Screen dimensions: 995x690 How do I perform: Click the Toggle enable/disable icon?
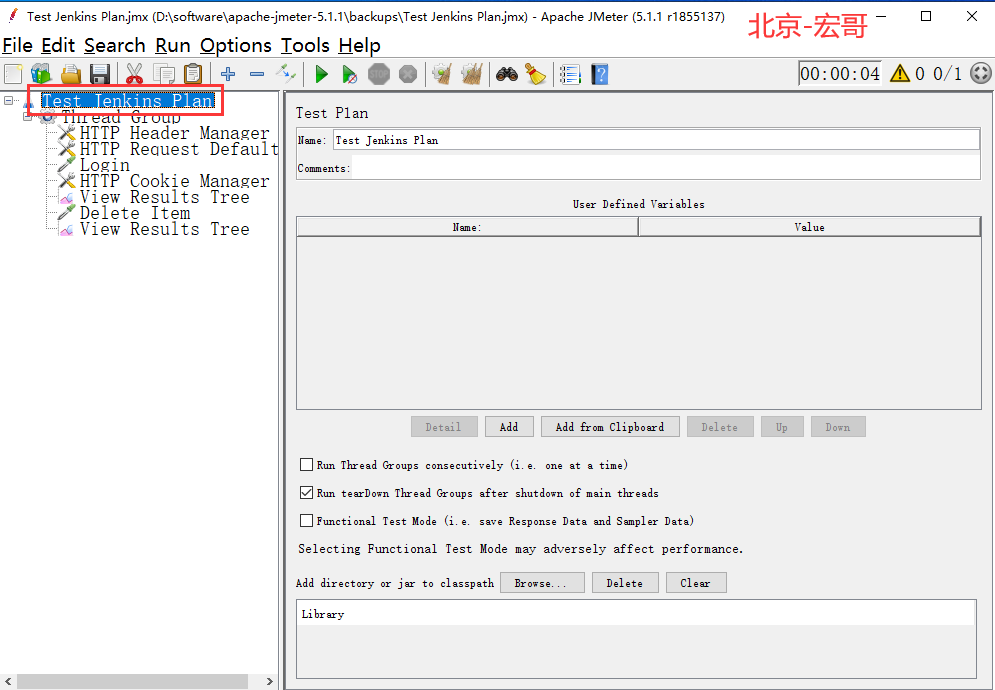[x=286, y=74]
